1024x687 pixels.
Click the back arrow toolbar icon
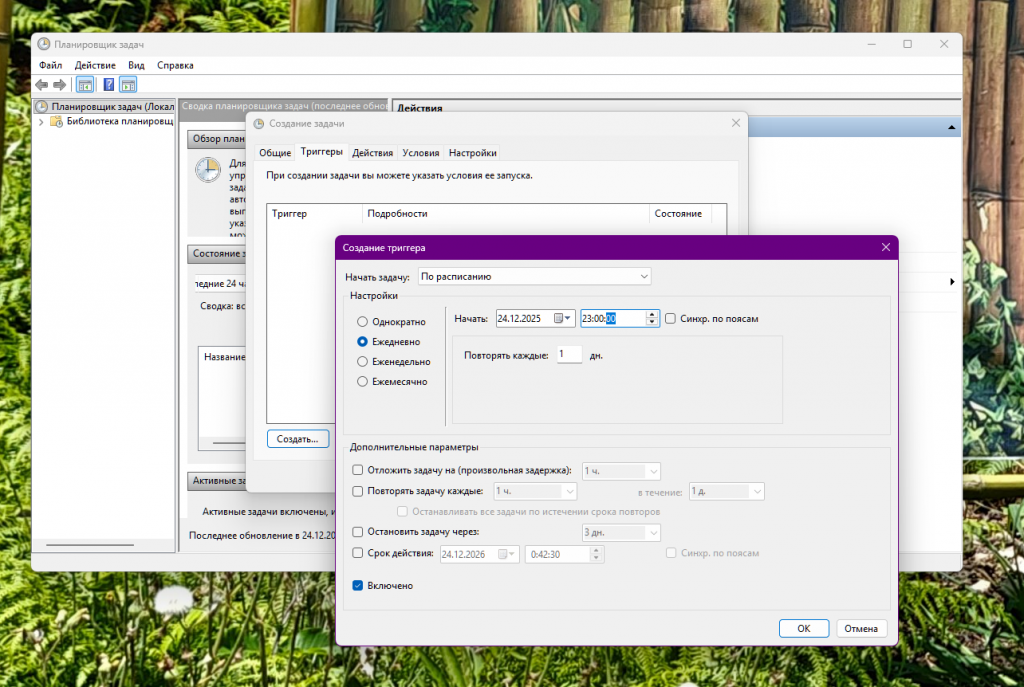click(41, 85)
